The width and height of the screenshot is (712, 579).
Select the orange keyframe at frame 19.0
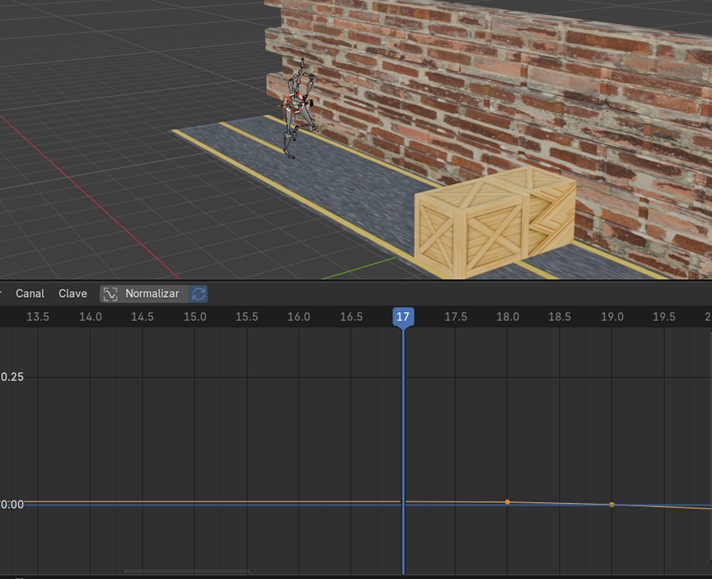[x=612, y=505]
